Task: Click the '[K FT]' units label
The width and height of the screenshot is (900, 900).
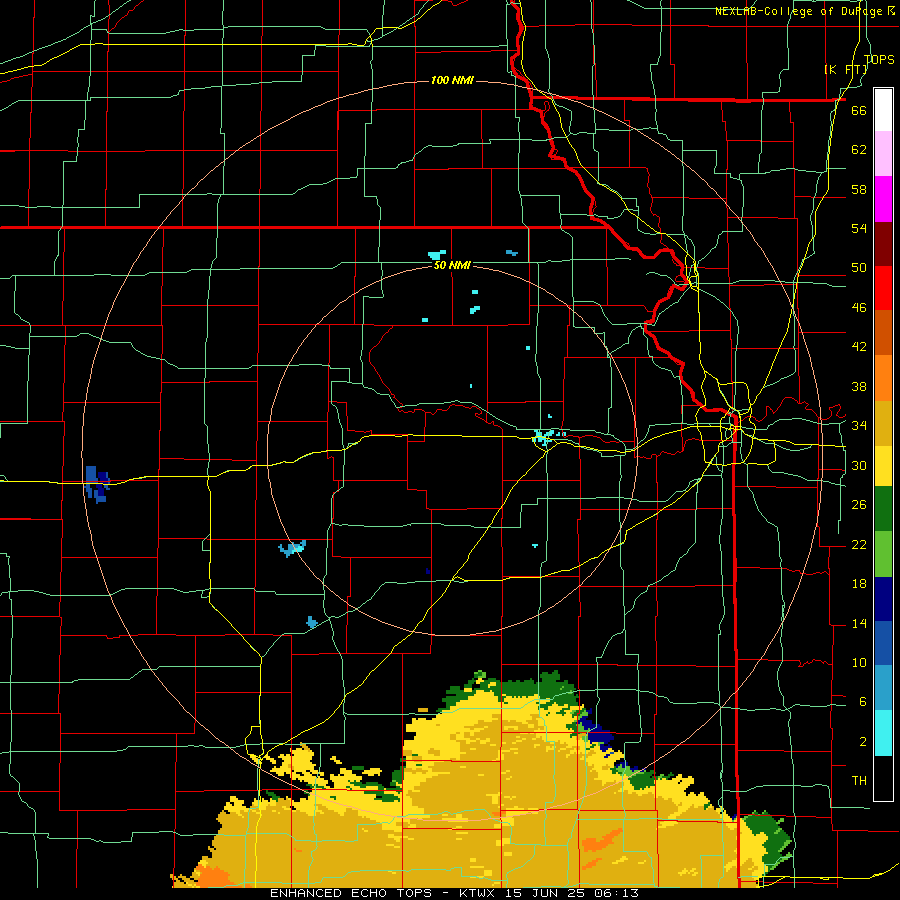Action: pos(846,69)
